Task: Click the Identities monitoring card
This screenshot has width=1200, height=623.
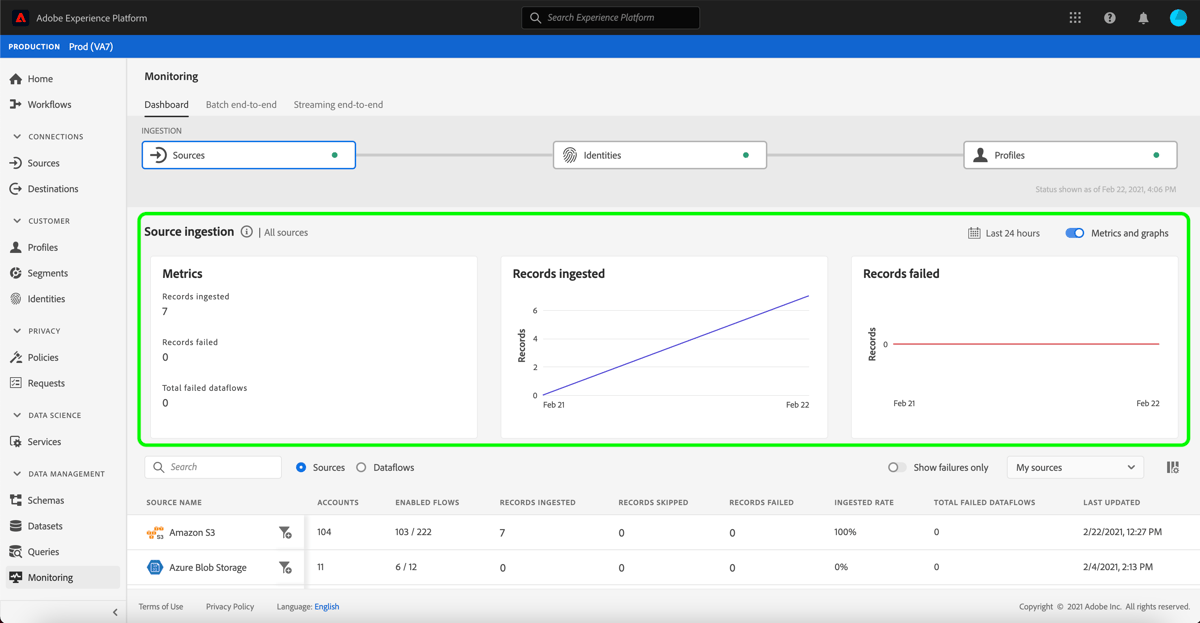Action: [x=660, y=155]
